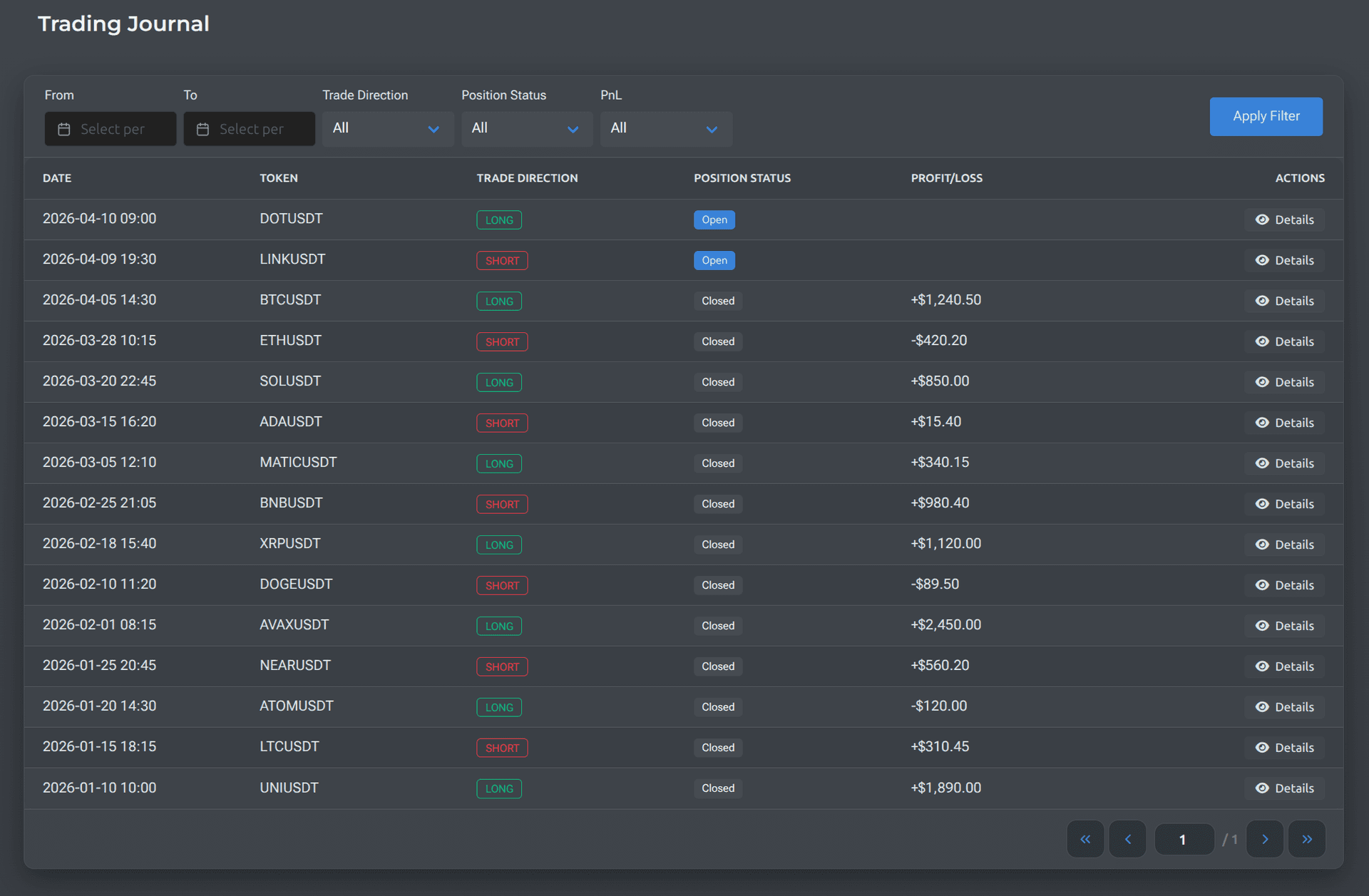Click the -$89.50 loss value
Screen dimensions: 1369x896
pyautogui.click(x=935, y=585)
